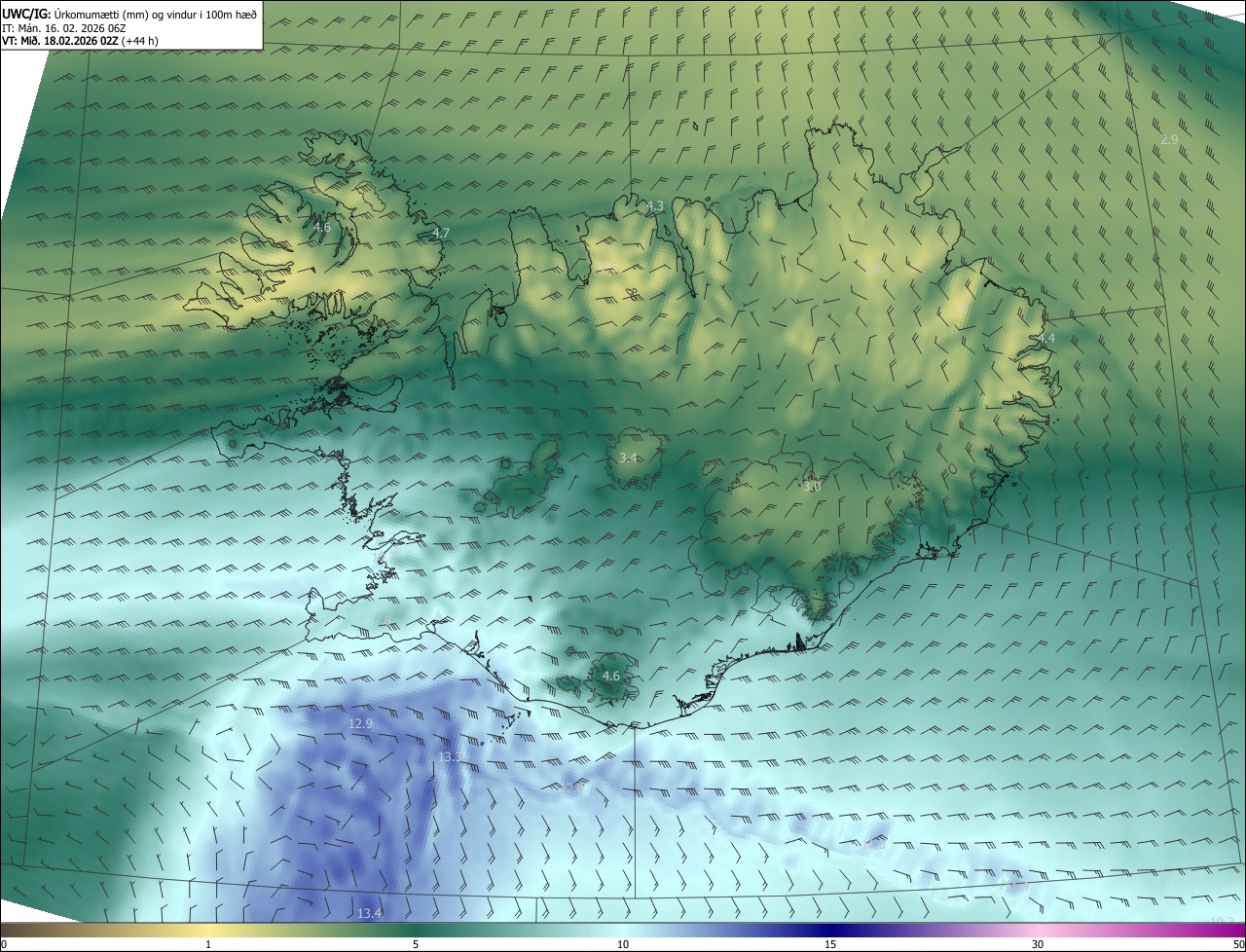This screenshot has width=1246, height=952.
Task: Select the valid time line "VT: Mið. 18.02.2026 02Z (+44 h)"
Action: 80,41
